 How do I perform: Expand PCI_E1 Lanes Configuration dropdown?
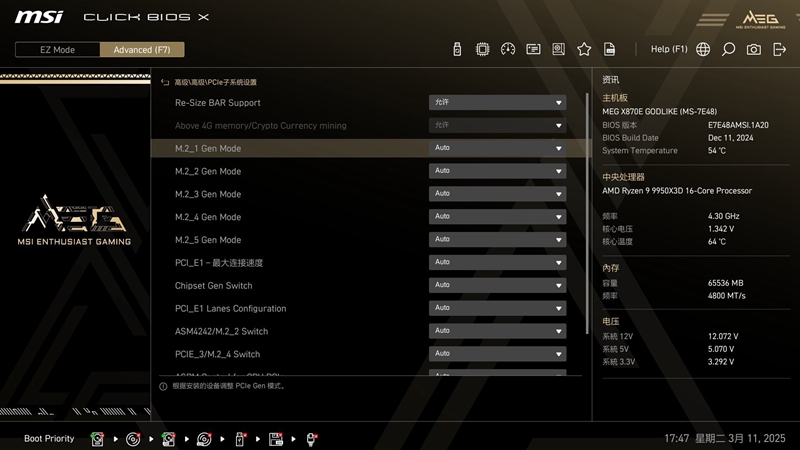pos(497,308)
